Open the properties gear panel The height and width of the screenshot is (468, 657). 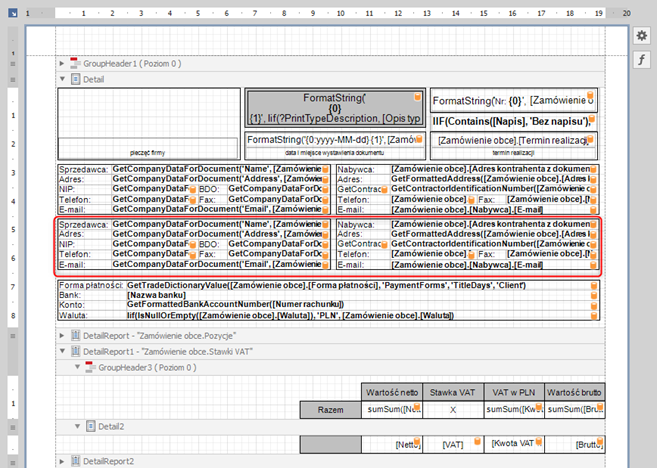[x=641, y=36]
